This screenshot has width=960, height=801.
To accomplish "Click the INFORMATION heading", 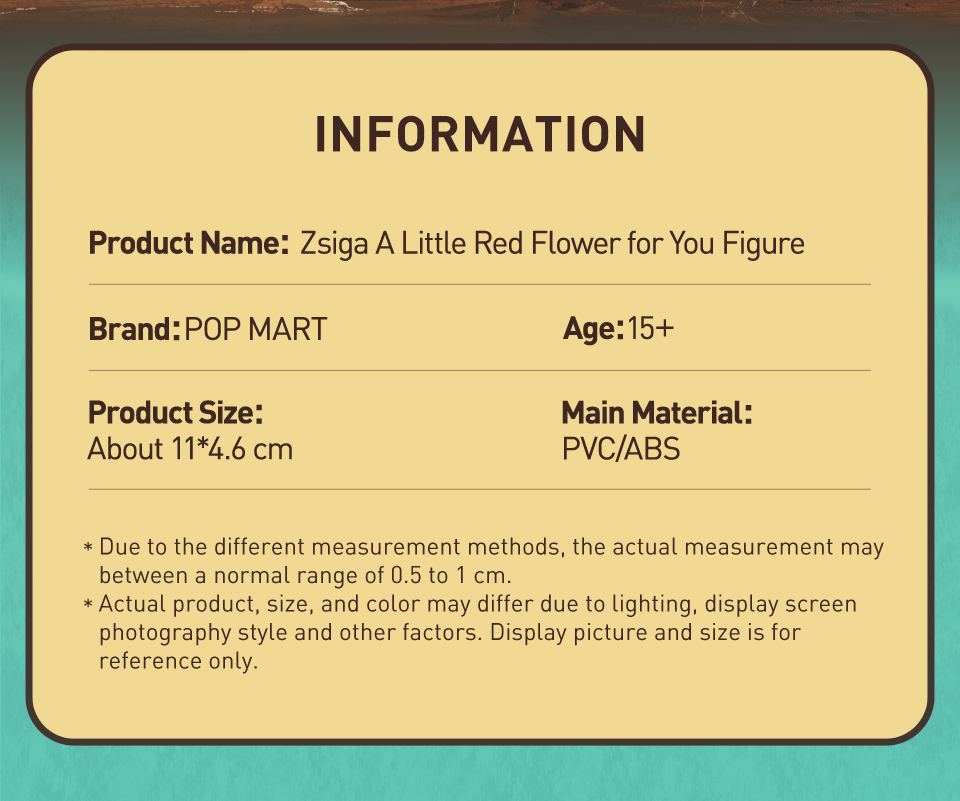I will point(480,135).
